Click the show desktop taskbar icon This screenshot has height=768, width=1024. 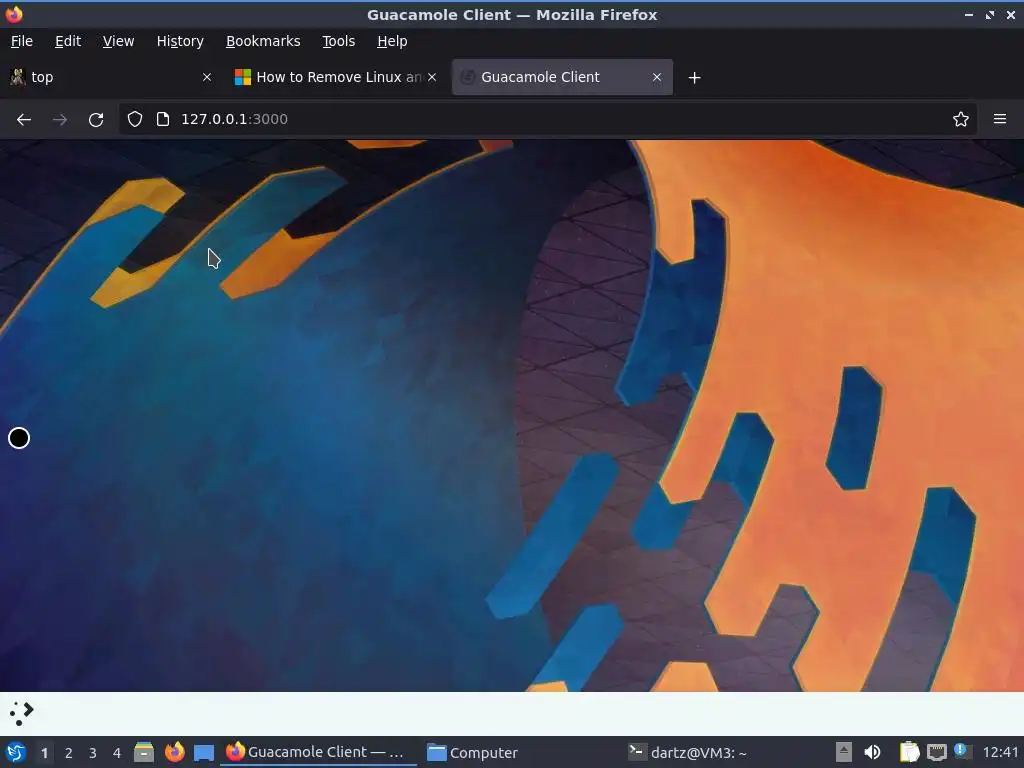(x=204, y=753)
